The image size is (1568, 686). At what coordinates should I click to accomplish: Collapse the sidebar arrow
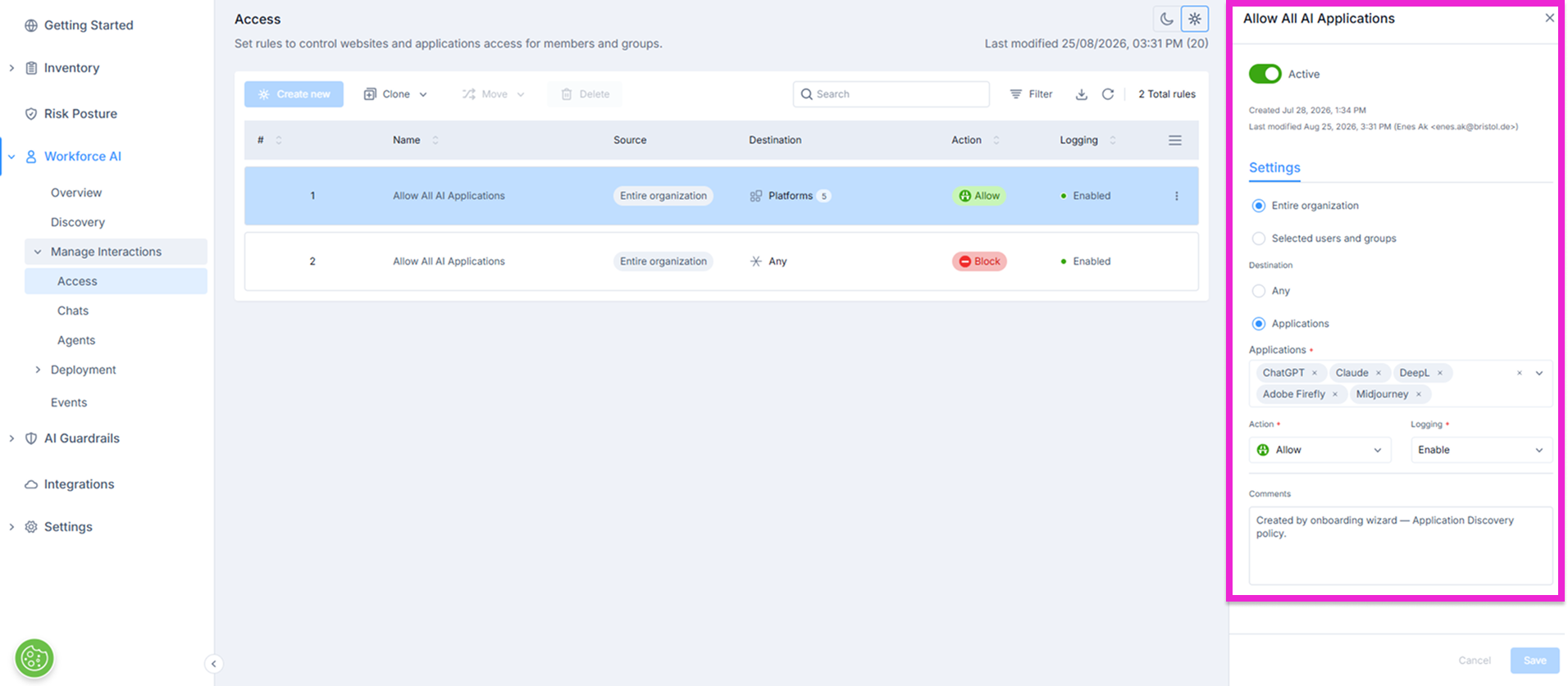tap(213, 664)
